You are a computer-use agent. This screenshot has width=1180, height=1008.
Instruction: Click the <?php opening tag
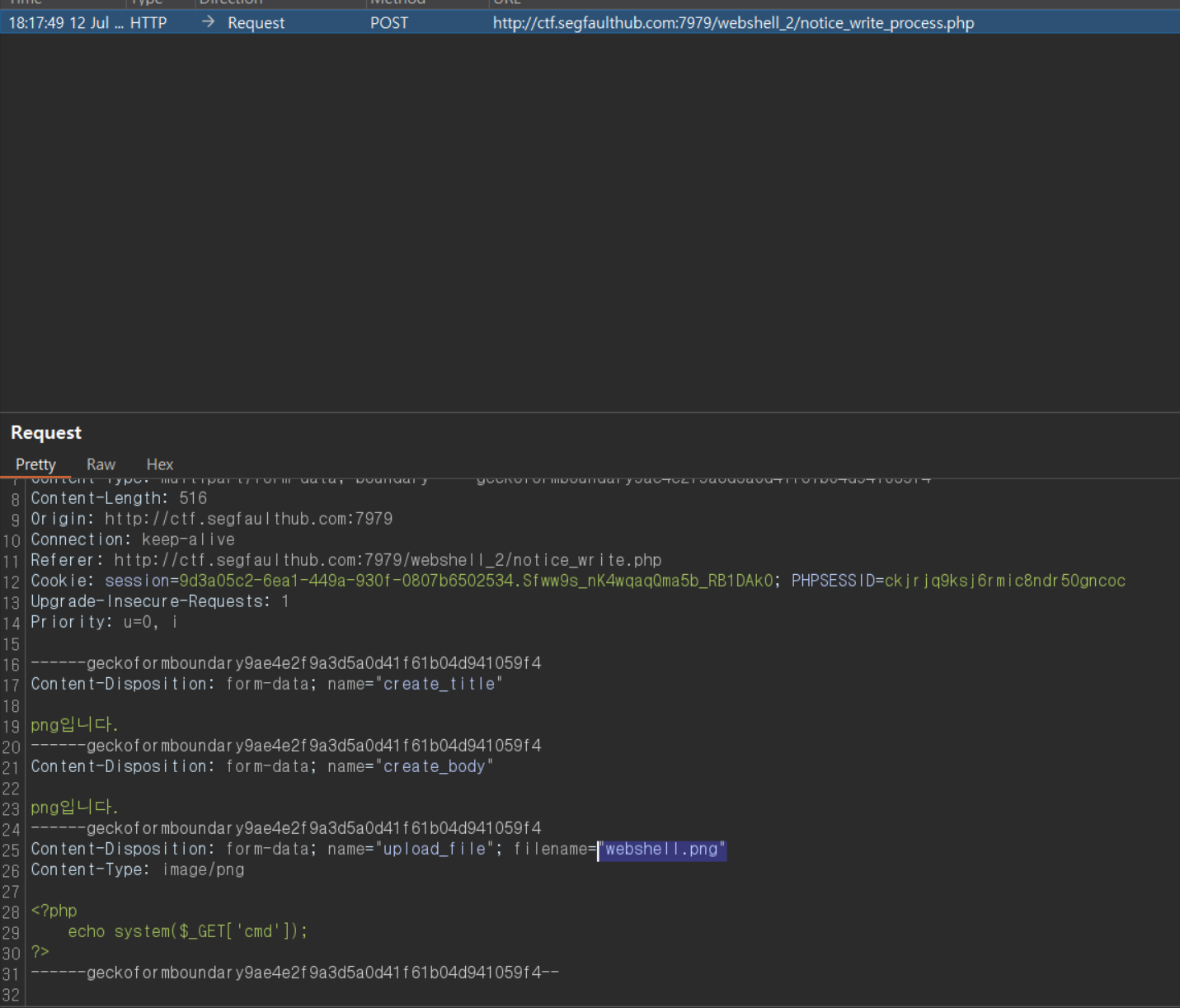pos(54,911)
